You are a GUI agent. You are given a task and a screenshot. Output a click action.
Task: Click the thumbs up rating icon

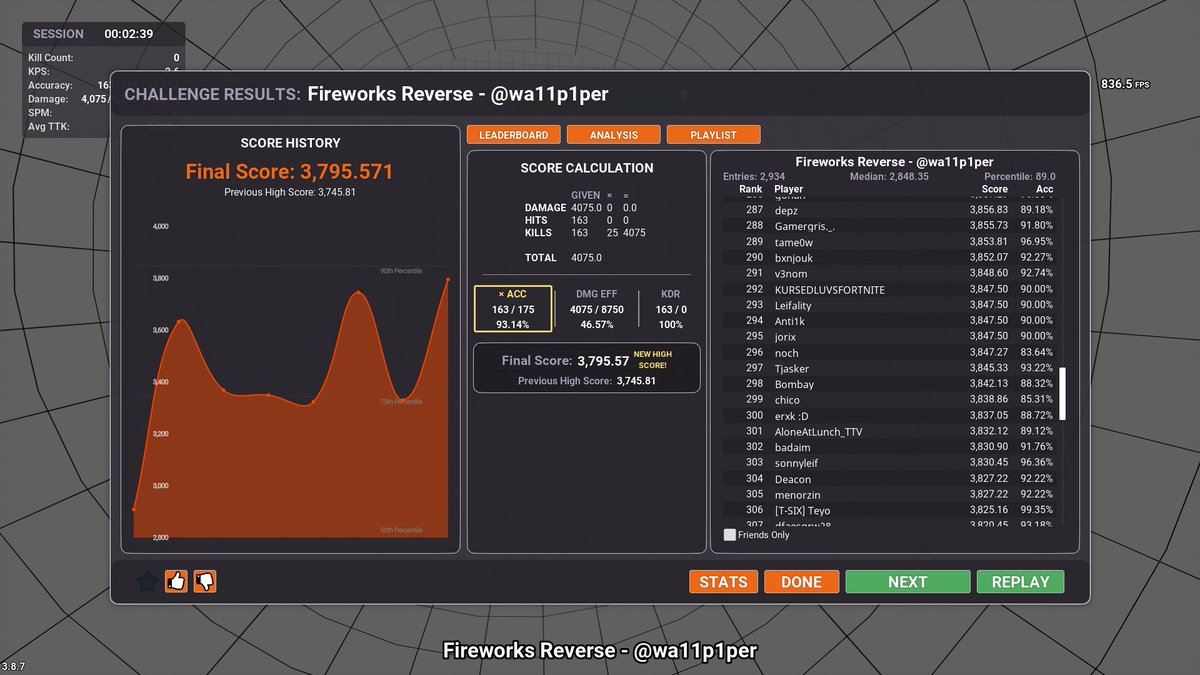pyautogui.click(x=176, y=581)
